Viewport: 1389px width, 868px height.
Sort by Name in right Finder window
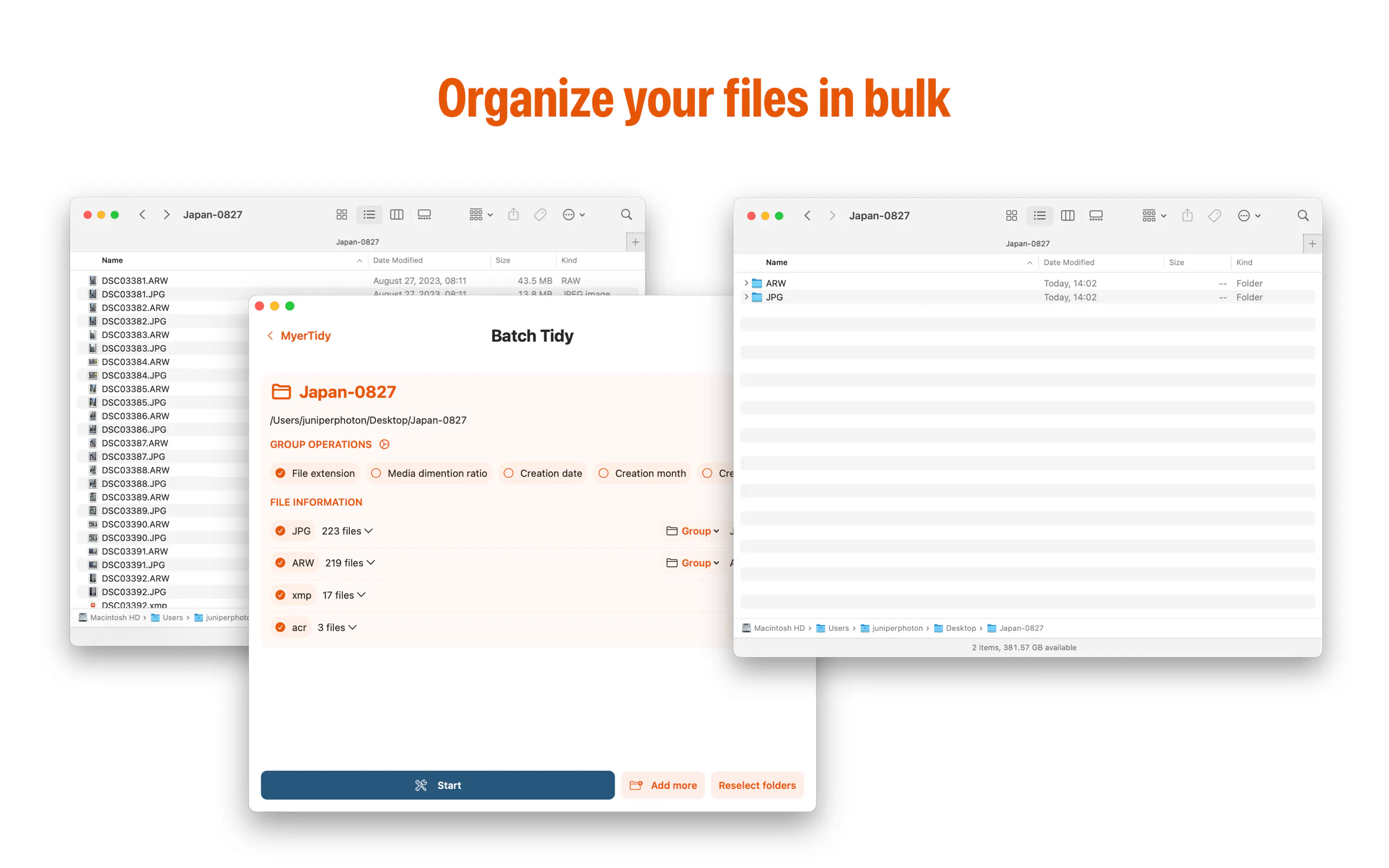coord(776,263)
